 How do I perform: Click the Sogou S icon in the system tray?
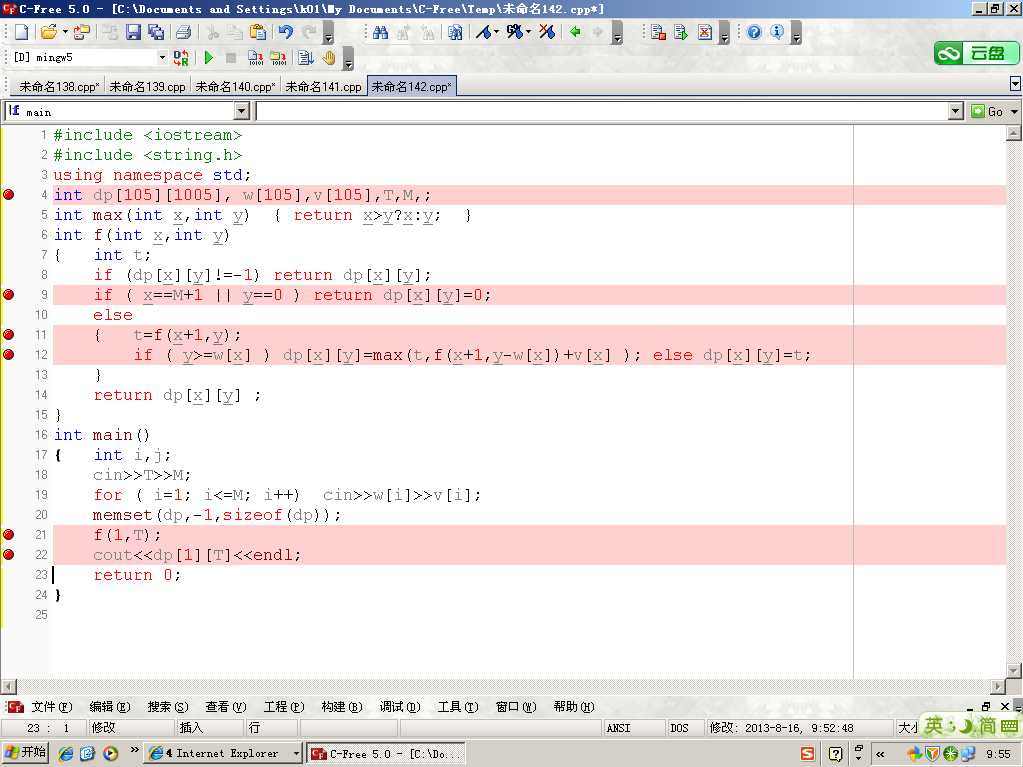[808, 754]
